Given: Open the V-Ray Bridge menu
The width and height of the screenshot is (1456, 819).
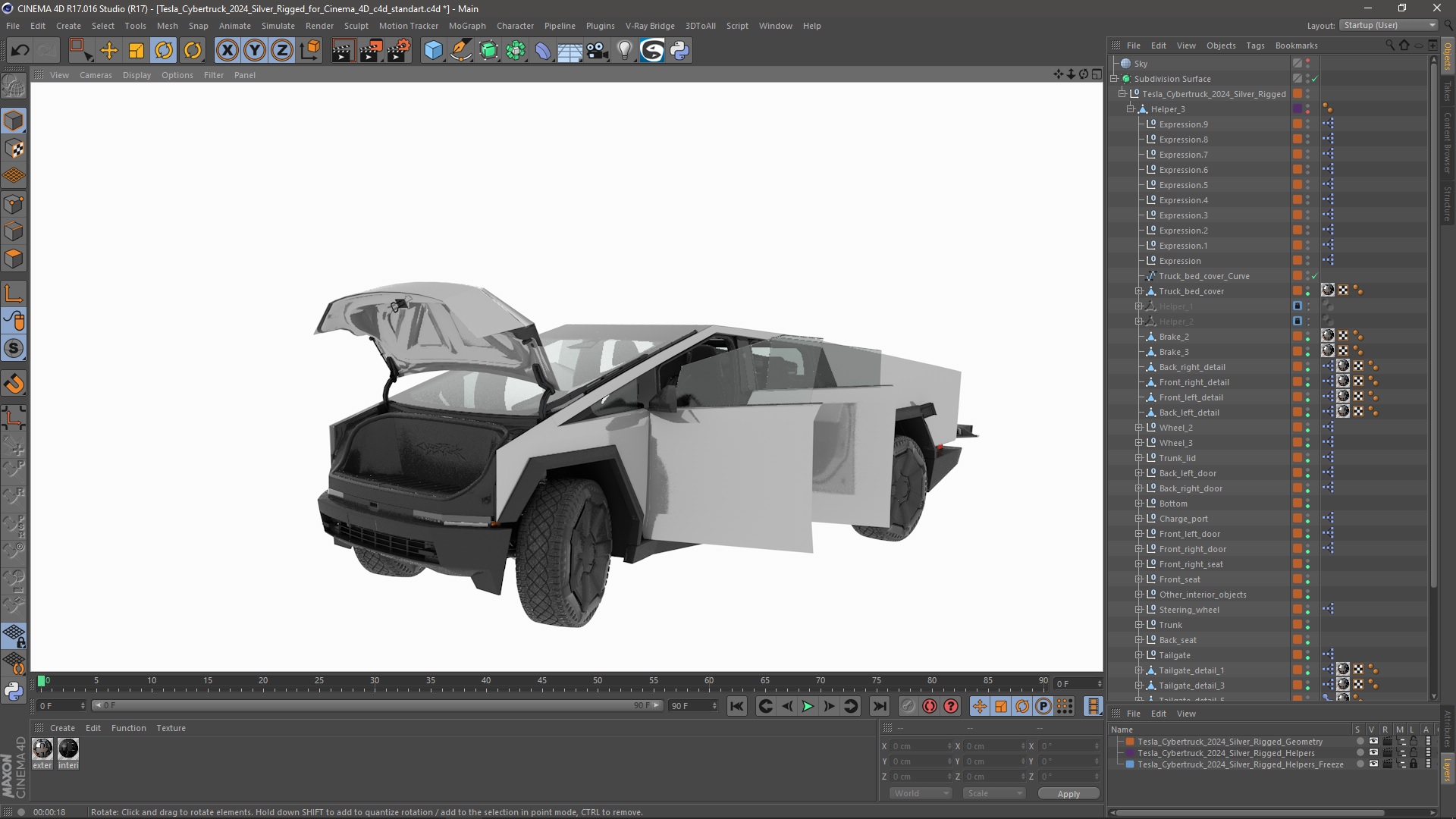Looking at the screenshot, I should coord(650,26).
